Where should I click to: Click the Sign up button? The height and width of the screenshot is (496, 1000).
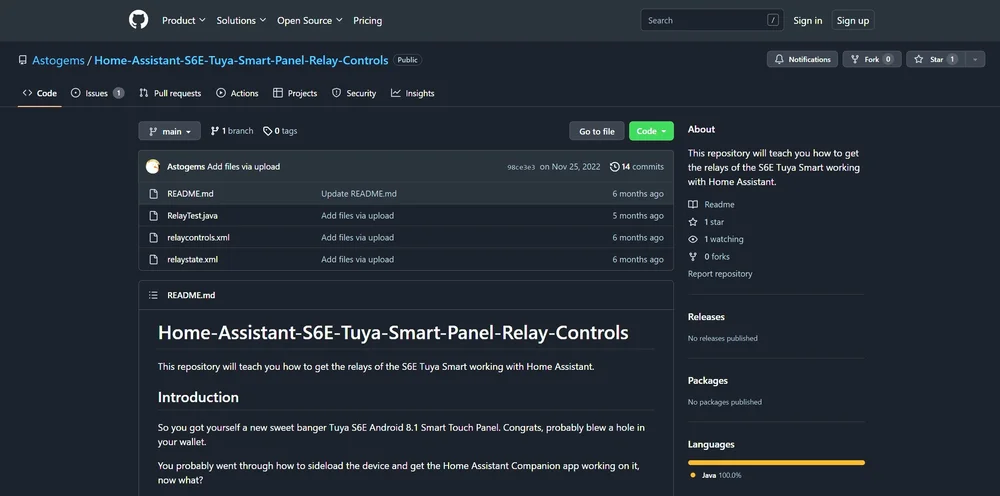tap(853, 20)
